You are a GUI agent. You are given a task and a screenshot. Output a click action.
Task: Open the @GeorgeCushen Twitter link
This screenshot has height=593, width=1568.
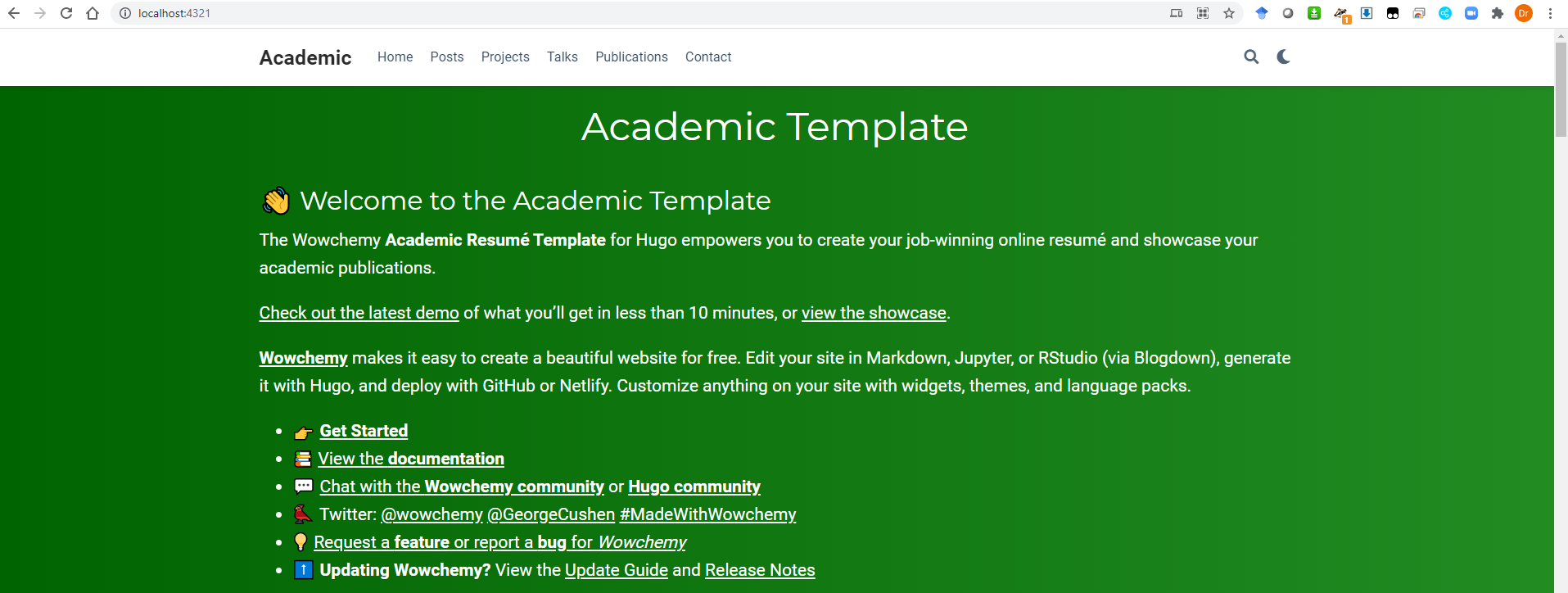coord(551,514)
